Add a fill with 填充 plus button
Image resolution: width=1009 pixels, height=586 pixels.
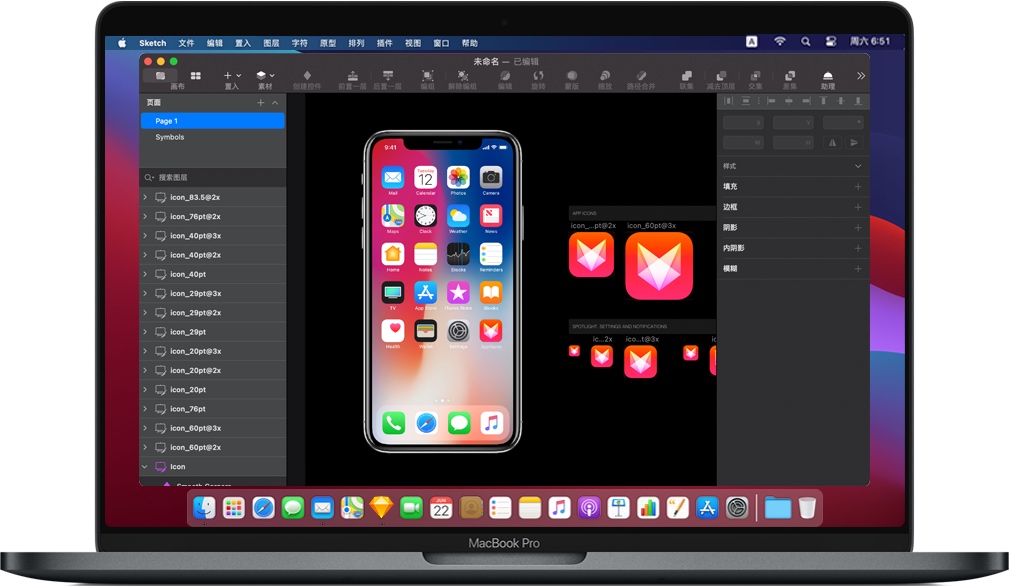pyautogui.click(x=857, y=187)
